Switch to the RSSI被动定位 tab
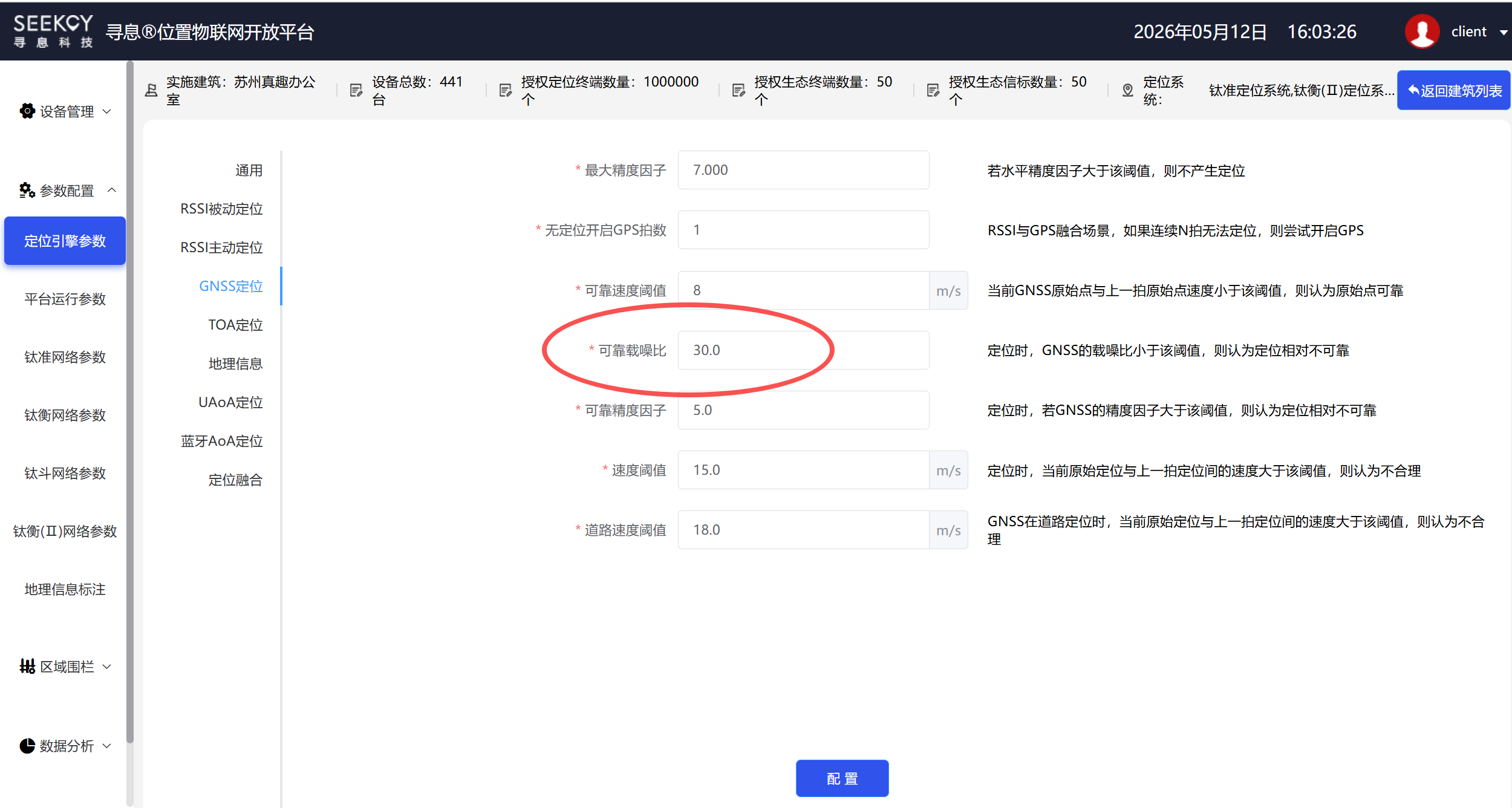This screenshot has height=808, width=1512. 221,209
